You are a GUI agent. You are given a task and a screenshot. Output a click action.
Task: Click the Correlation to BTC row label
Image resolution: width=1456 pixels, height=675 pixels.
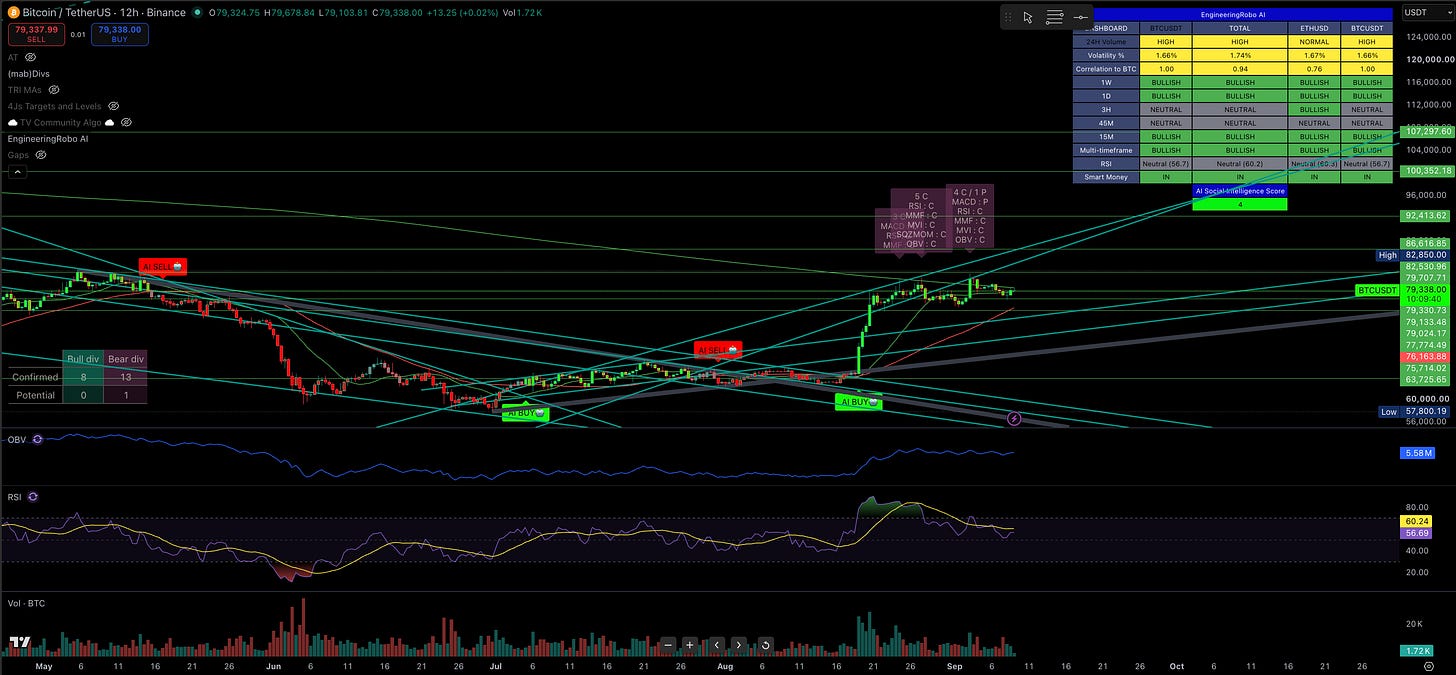point(1107,69)
